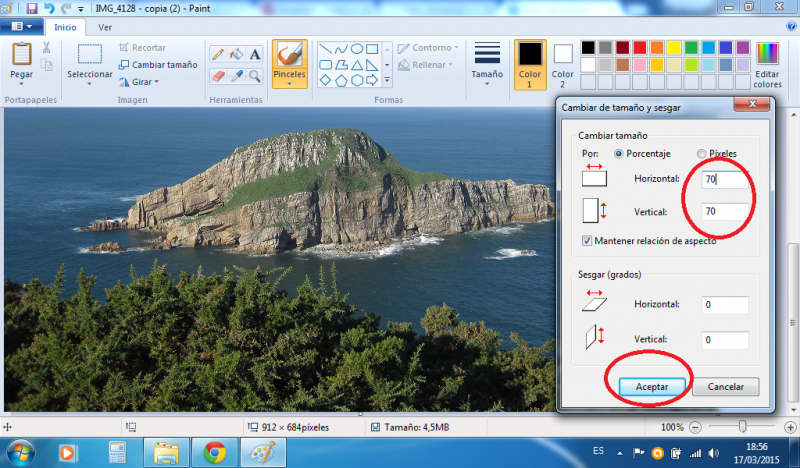Screen dimensions: 800x468
Task: Click the Cambiar tamaño ribbon button
Action: (x=158, y=64)
